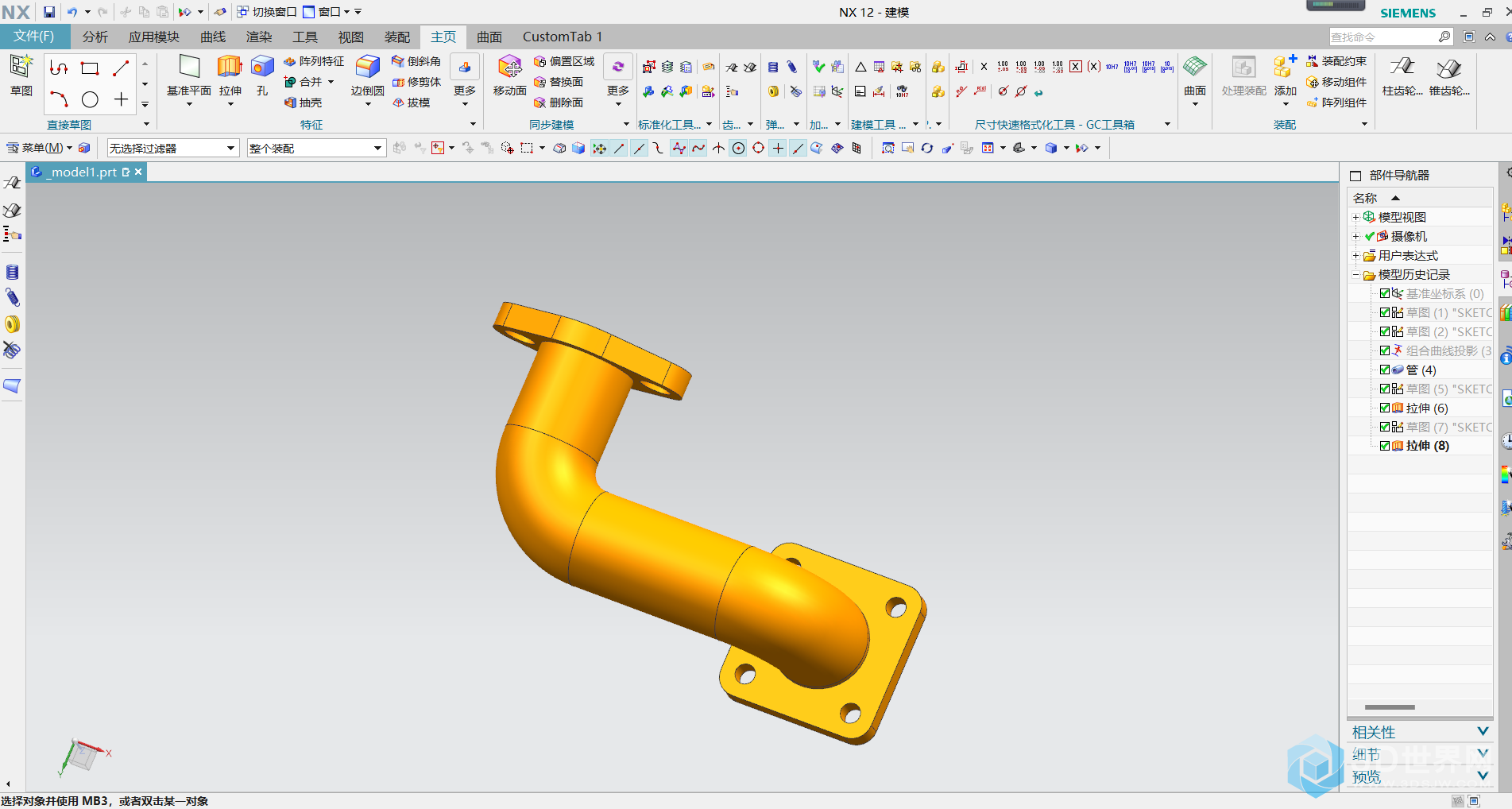Click 更多 in the 特征 group
Screen dimensions: 1512x809
[465, 80]
